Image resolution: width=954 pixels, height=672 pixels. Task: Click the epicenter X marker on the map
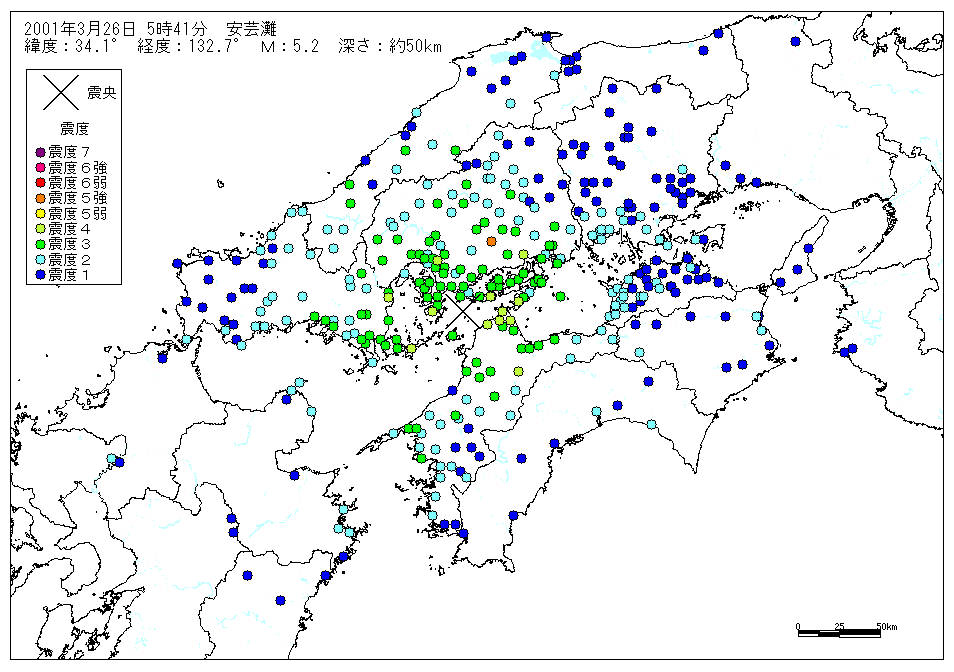(462, 310)
